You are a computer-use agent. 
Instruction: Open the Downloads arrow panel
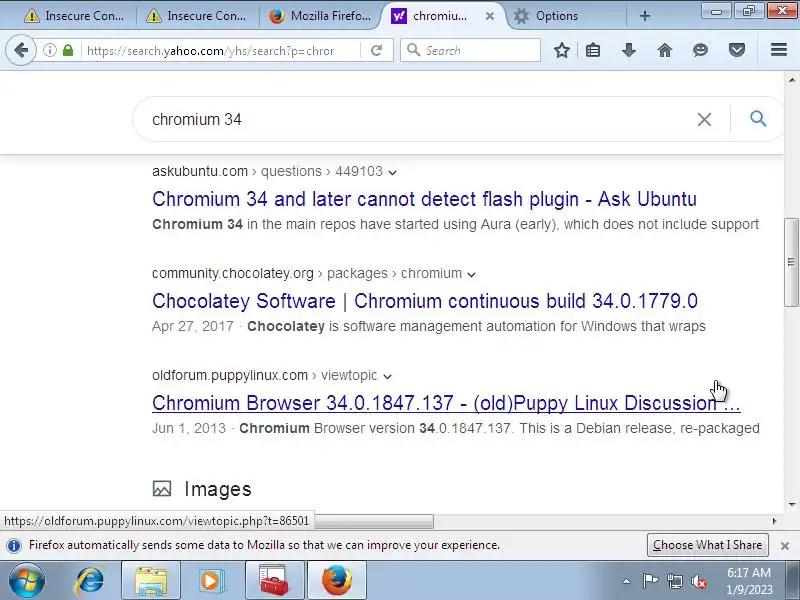629,50
